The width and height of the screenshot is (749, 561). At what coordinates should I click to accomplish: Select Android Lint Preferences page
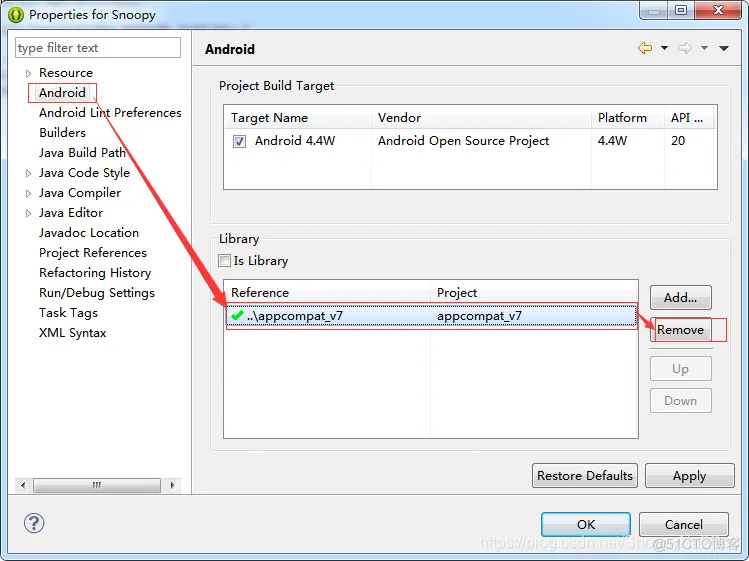point(110,113)
